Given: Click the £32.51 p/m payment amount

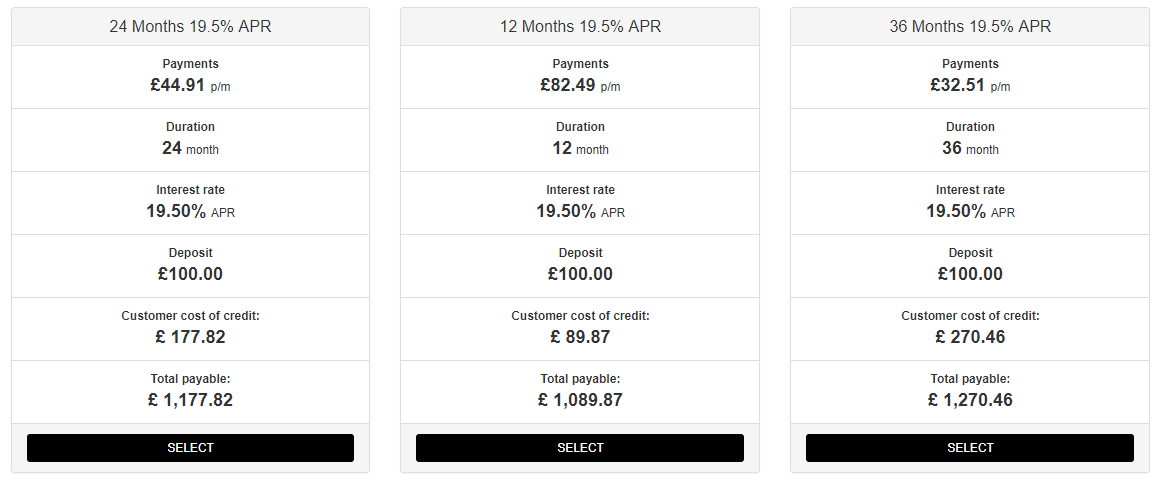Looking at the screenshot, I should point(970,86).
